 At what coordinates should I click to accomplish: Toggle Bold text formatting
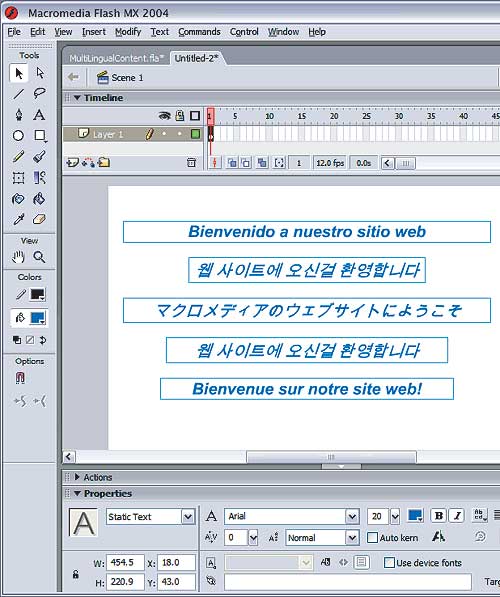pos(438,516)
